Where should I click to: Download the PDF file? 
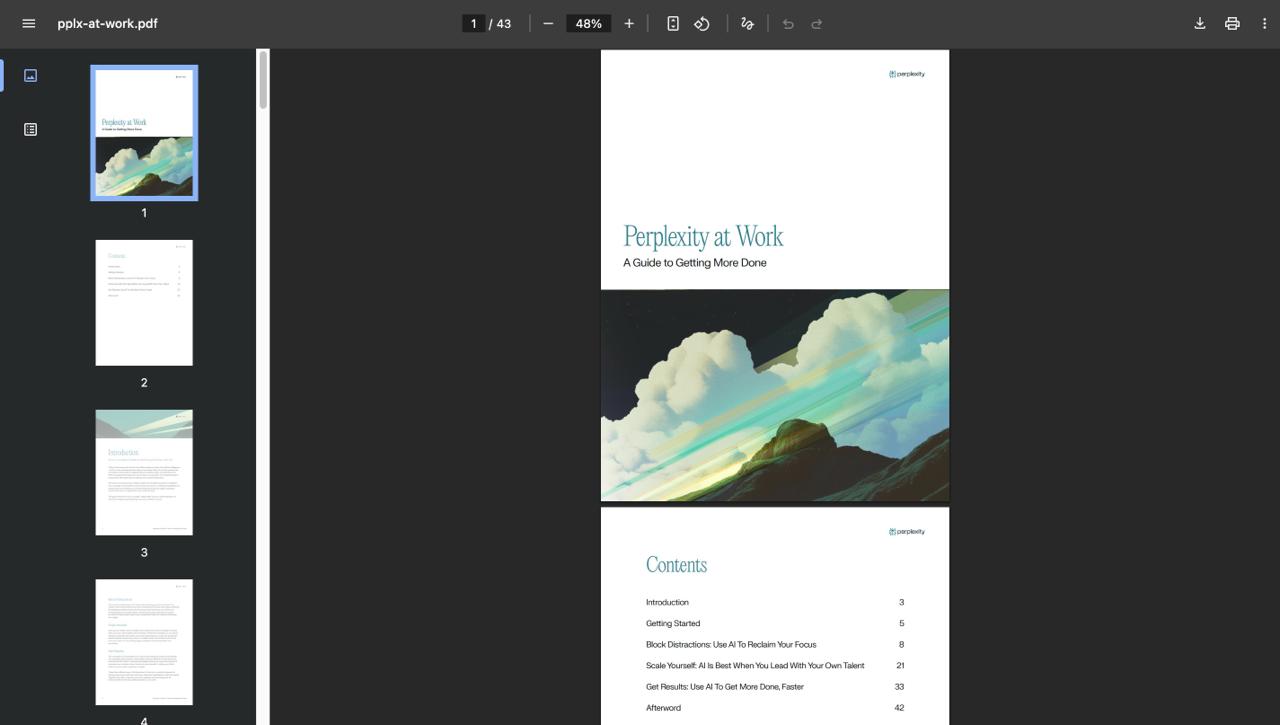point(1200,23)
